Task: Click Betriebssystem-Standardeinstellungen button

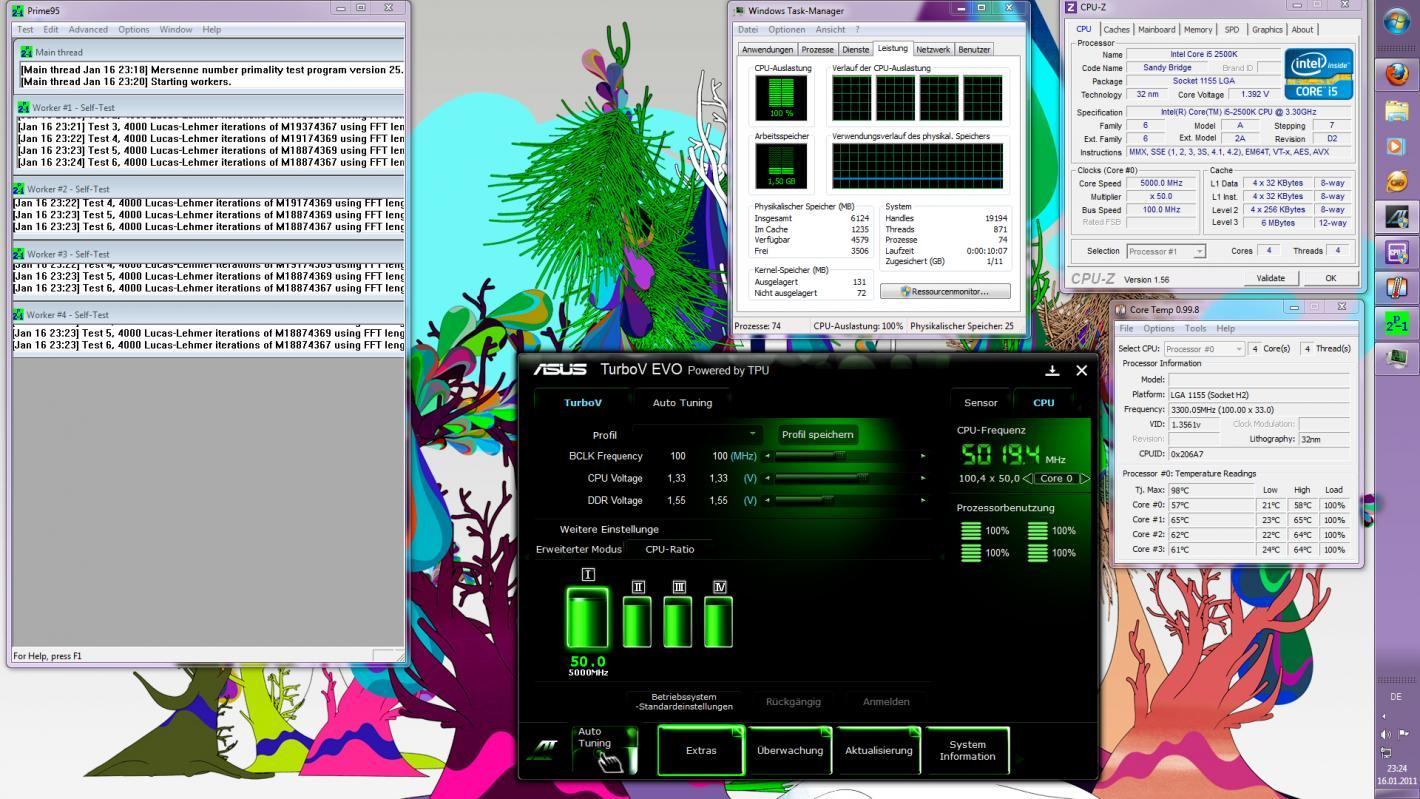Action: 683,702
